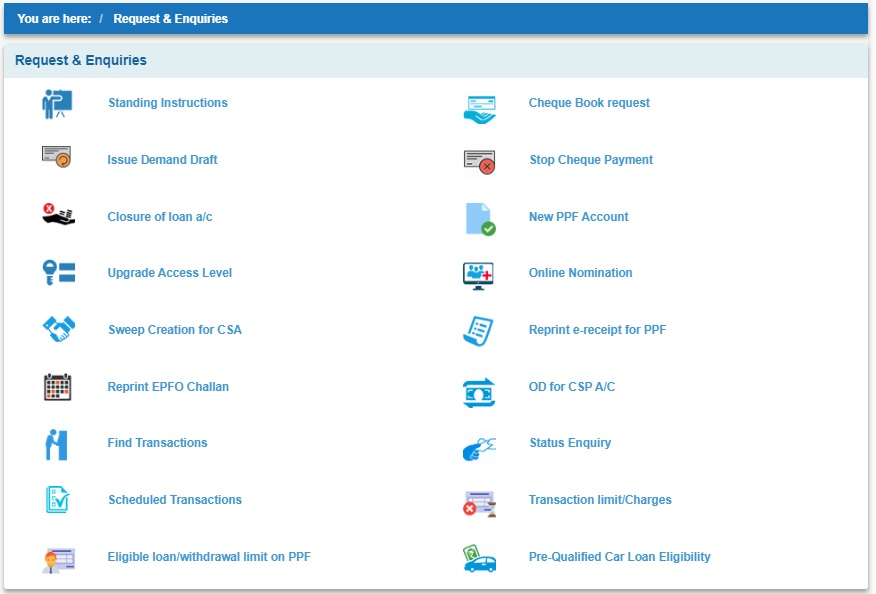Click the Closure of loan a/c icon
876x594 pixels.
point(58,214)
